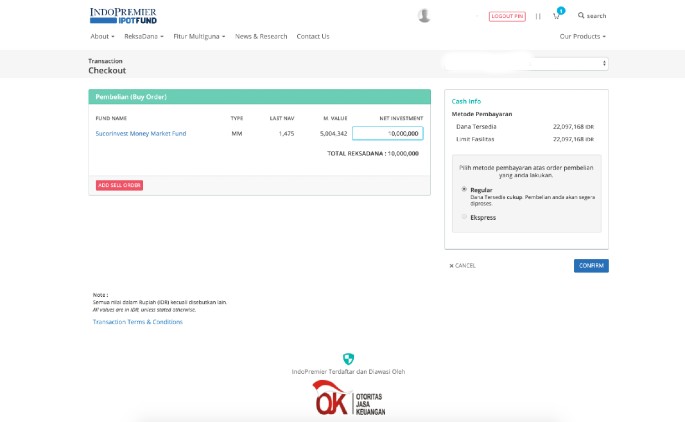Screen dimensions: 685x422
Task: Click the search text label
Action: [x=596, y=16]
